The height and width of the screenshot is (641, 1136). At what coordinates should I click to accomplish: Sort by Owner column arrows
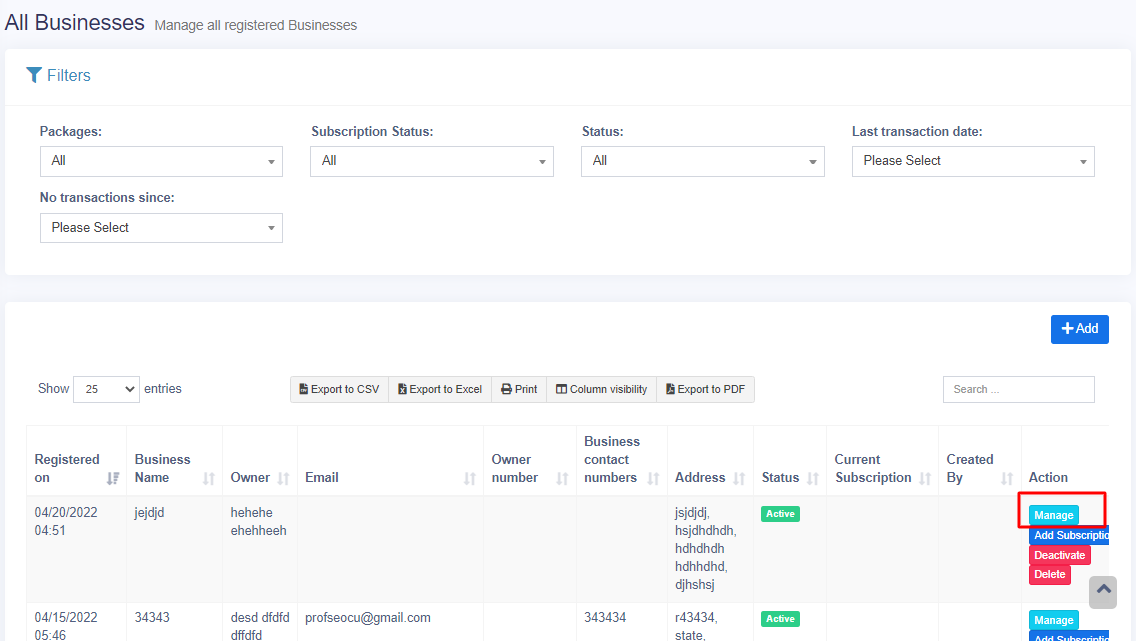coord(283,478)
